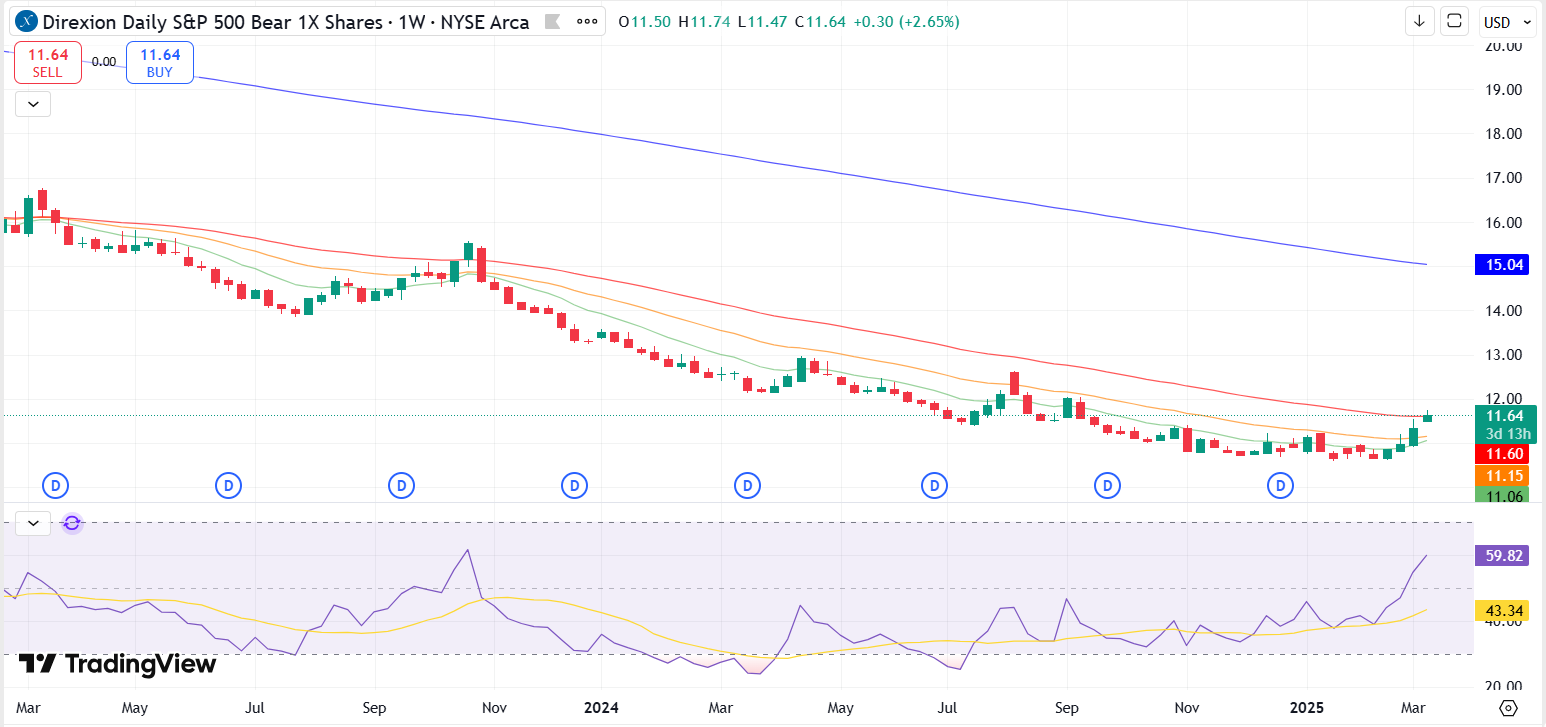Click the flag icon beside NYSE Arca

coord(552,21)
